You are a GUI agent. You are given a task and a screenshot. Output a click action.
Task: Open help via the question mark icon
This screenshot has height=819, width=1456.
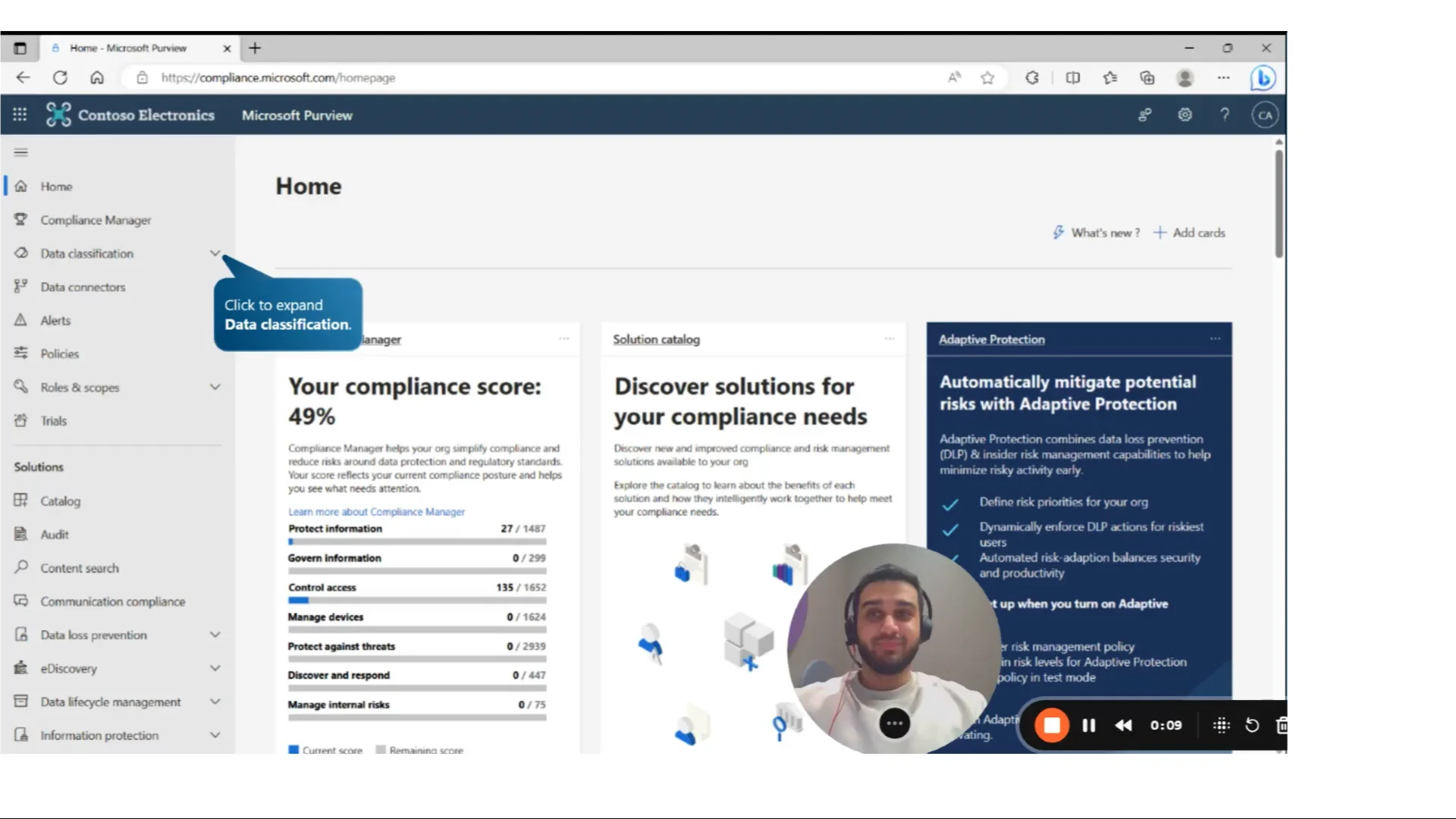click(x=1225, y=115)
